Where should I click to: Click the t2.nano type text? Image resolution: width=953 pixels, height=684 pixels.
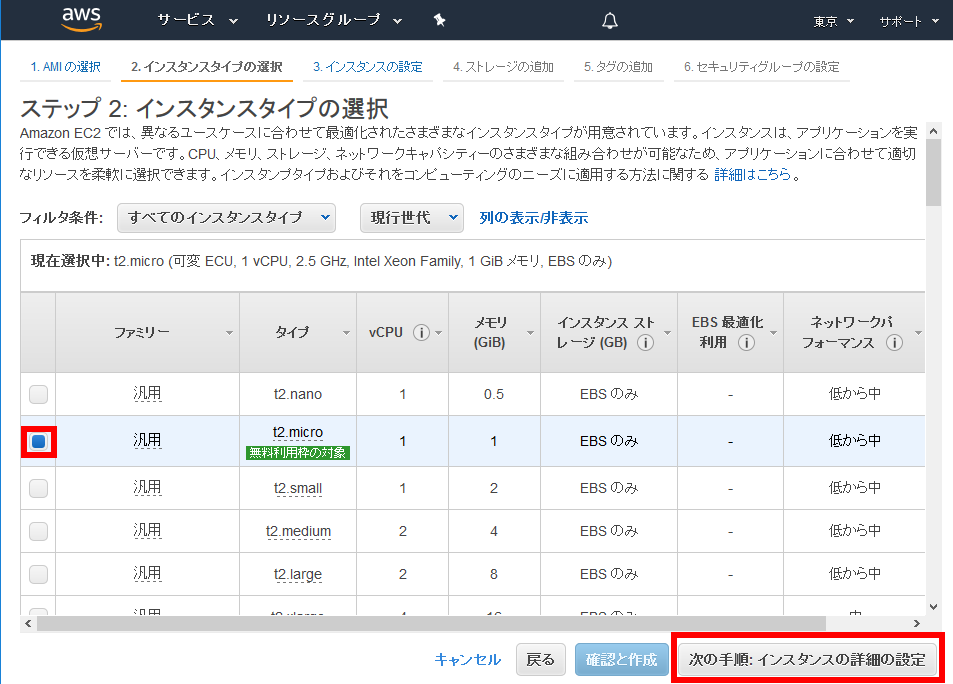[298, 394]
